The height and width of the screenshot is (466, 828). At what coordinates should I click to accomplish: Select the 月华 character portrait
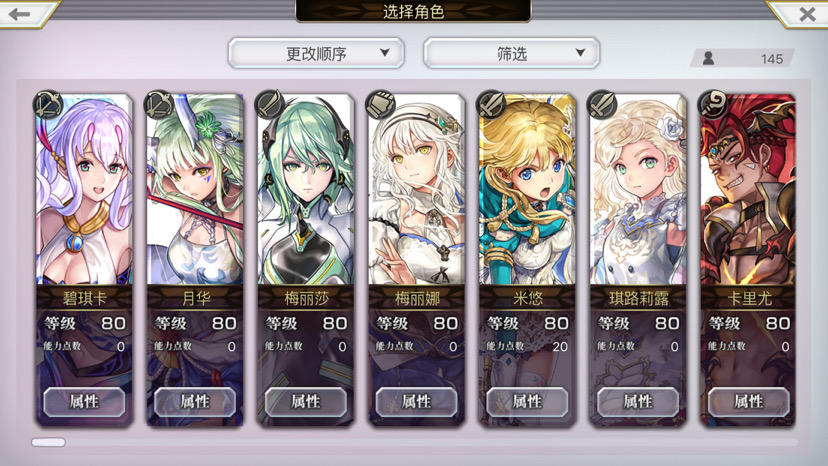tap(195, 190)
